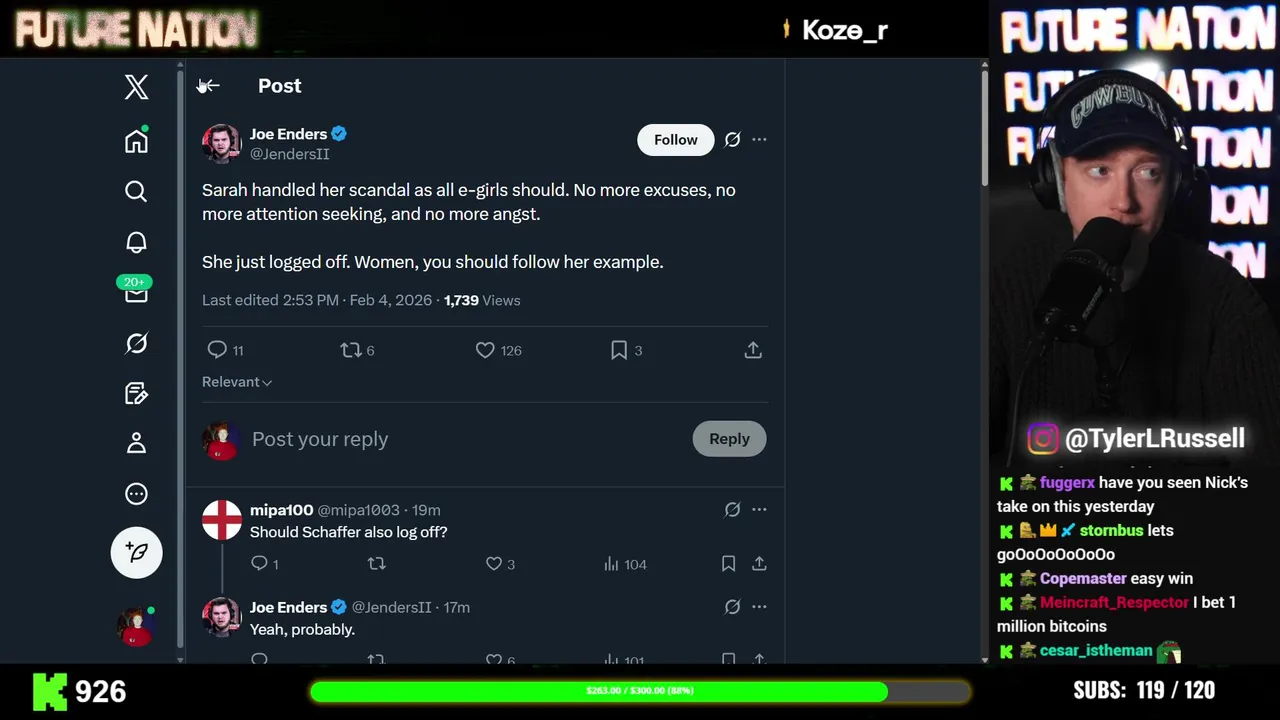Open the Profile person icon

(x=136, y=443)
